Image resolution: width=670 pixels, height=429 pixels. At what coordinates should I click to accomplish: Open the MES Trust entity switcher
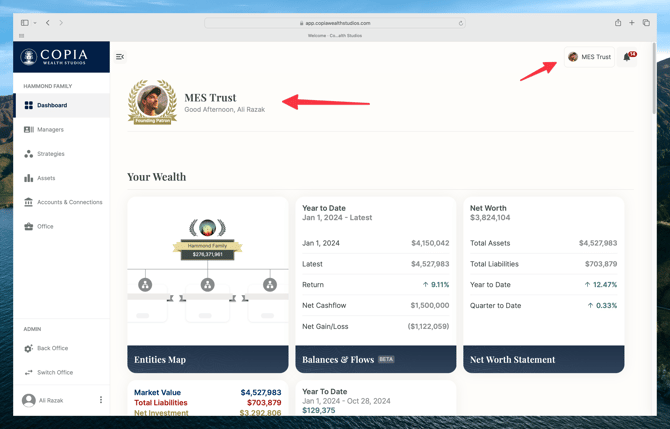pyautogui.click(x=590, y=57)
